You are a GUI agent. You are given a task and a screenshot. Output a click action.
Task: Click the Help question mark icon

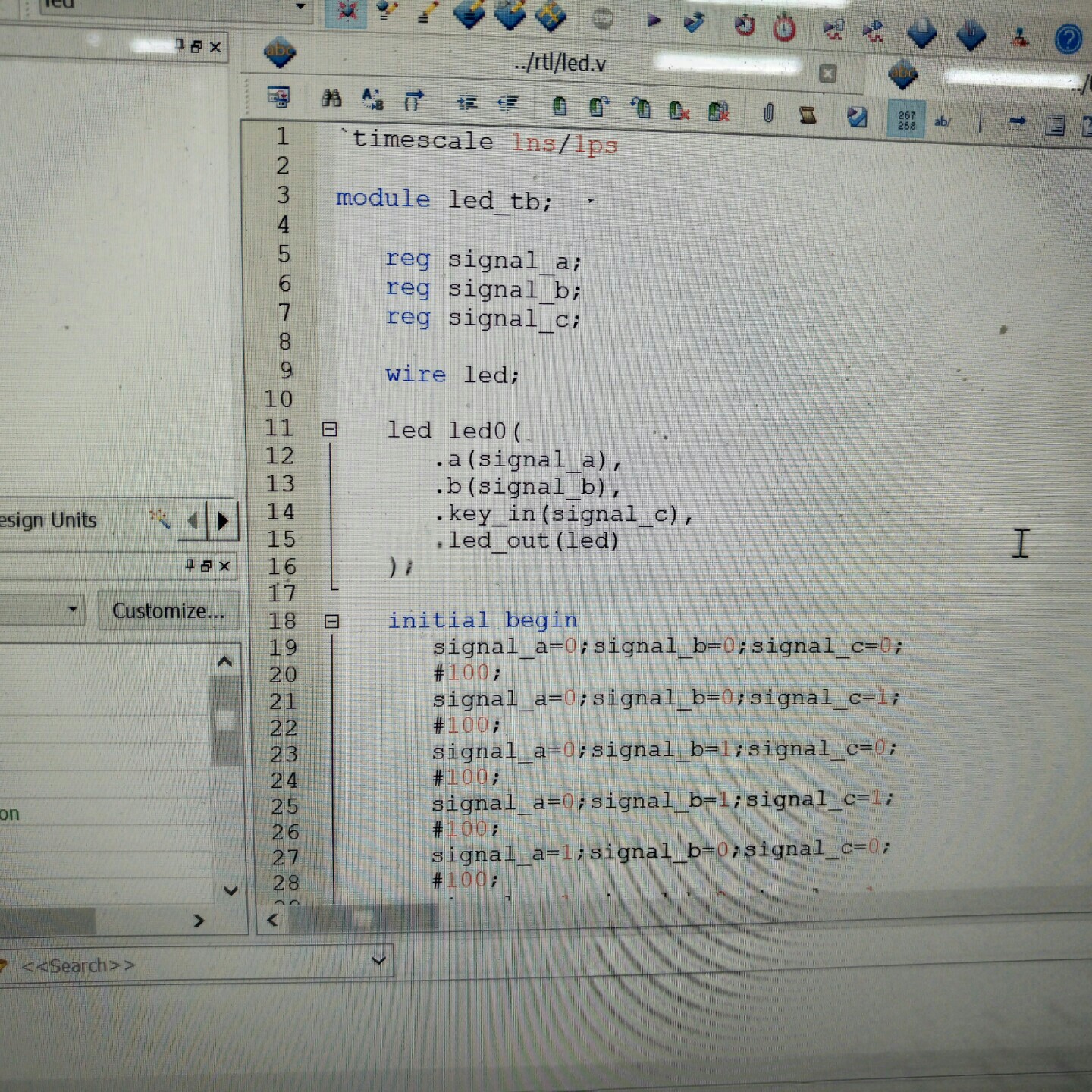pyautogui.click(x=1068, y=39)
